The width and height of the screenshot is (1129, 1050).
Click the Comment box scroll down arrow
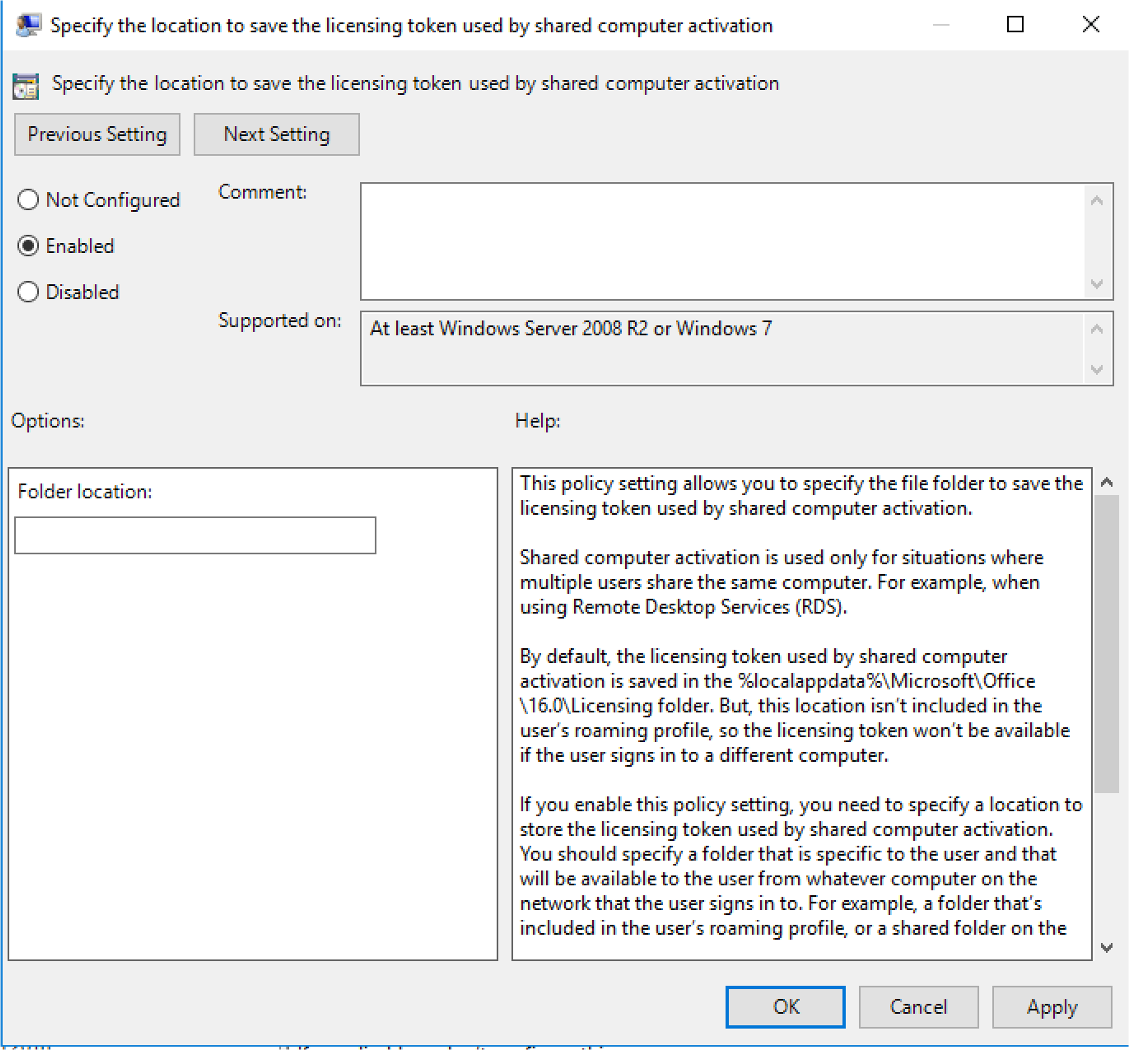[1097, 283]
